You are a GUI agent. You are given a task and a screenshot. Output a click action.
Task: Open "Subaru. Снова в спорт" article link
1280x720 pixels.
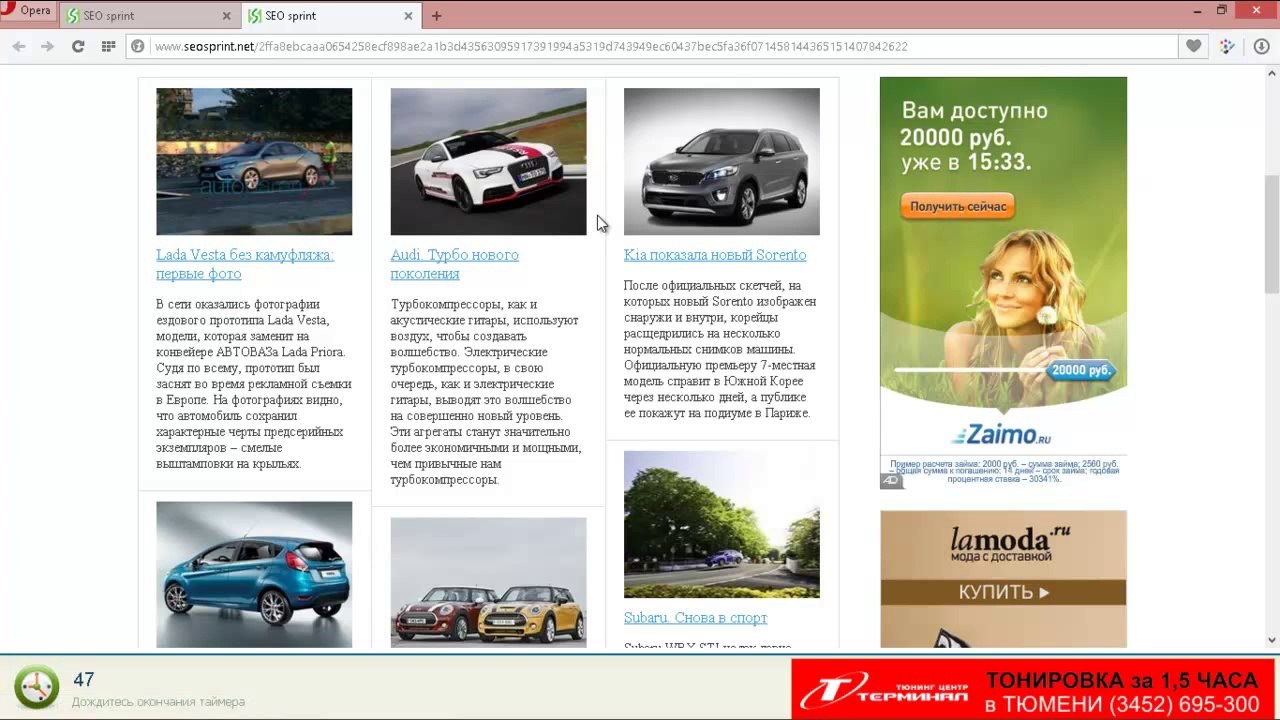(695, 618)
